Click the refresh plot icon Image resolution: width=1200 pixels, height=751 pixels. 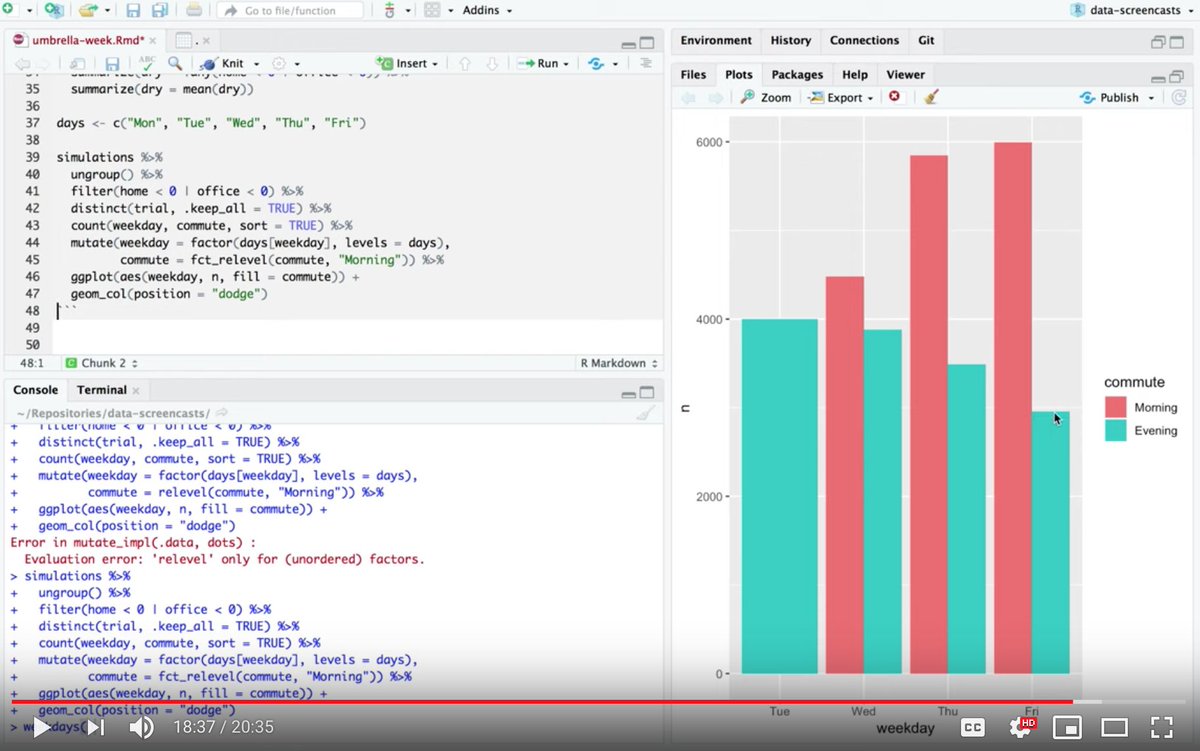click(1179, 97)
